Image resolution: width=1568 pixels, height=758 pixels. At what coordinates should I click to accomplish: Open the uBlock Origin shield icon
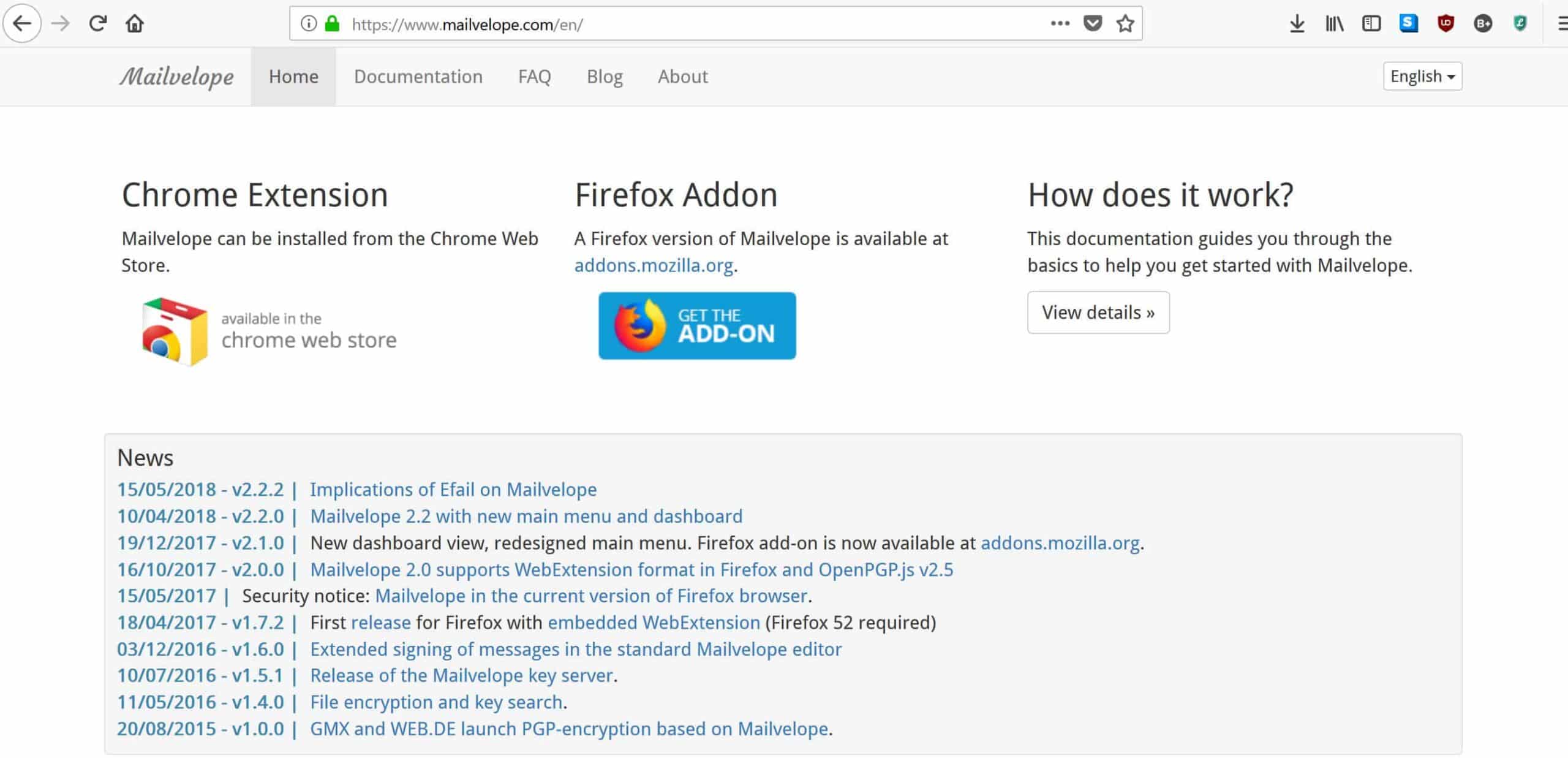[1445, 24]
